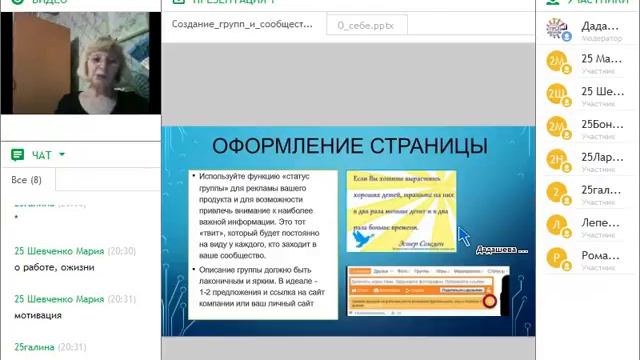Click chat sender '25галина' at 20:31
Image resolution: width=640 pixels, height=360 pixels.
[x=34, y=347]
